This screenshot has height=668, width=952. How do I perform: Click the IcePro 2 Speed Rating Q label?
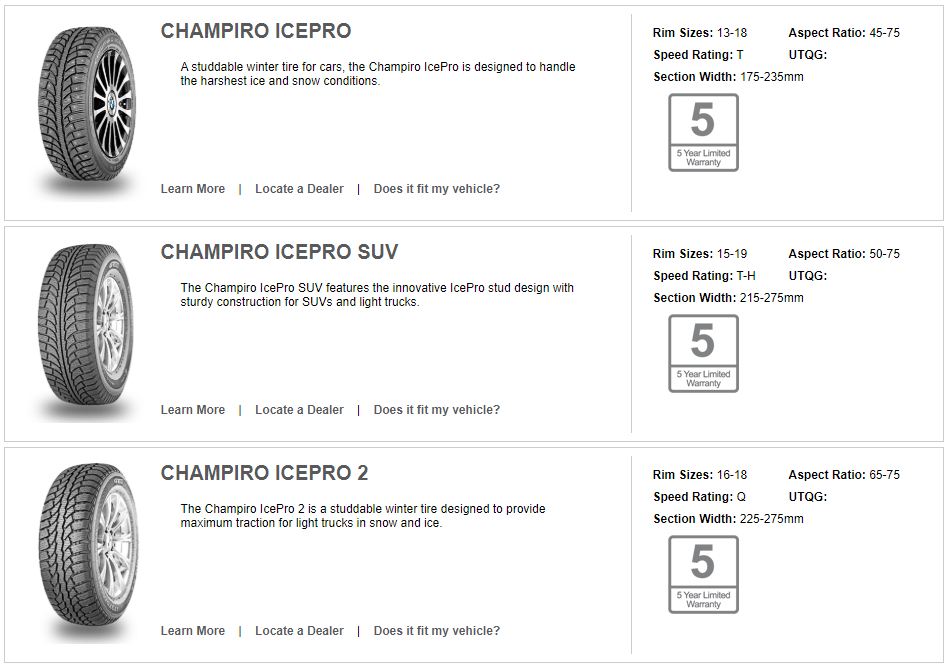699,497
